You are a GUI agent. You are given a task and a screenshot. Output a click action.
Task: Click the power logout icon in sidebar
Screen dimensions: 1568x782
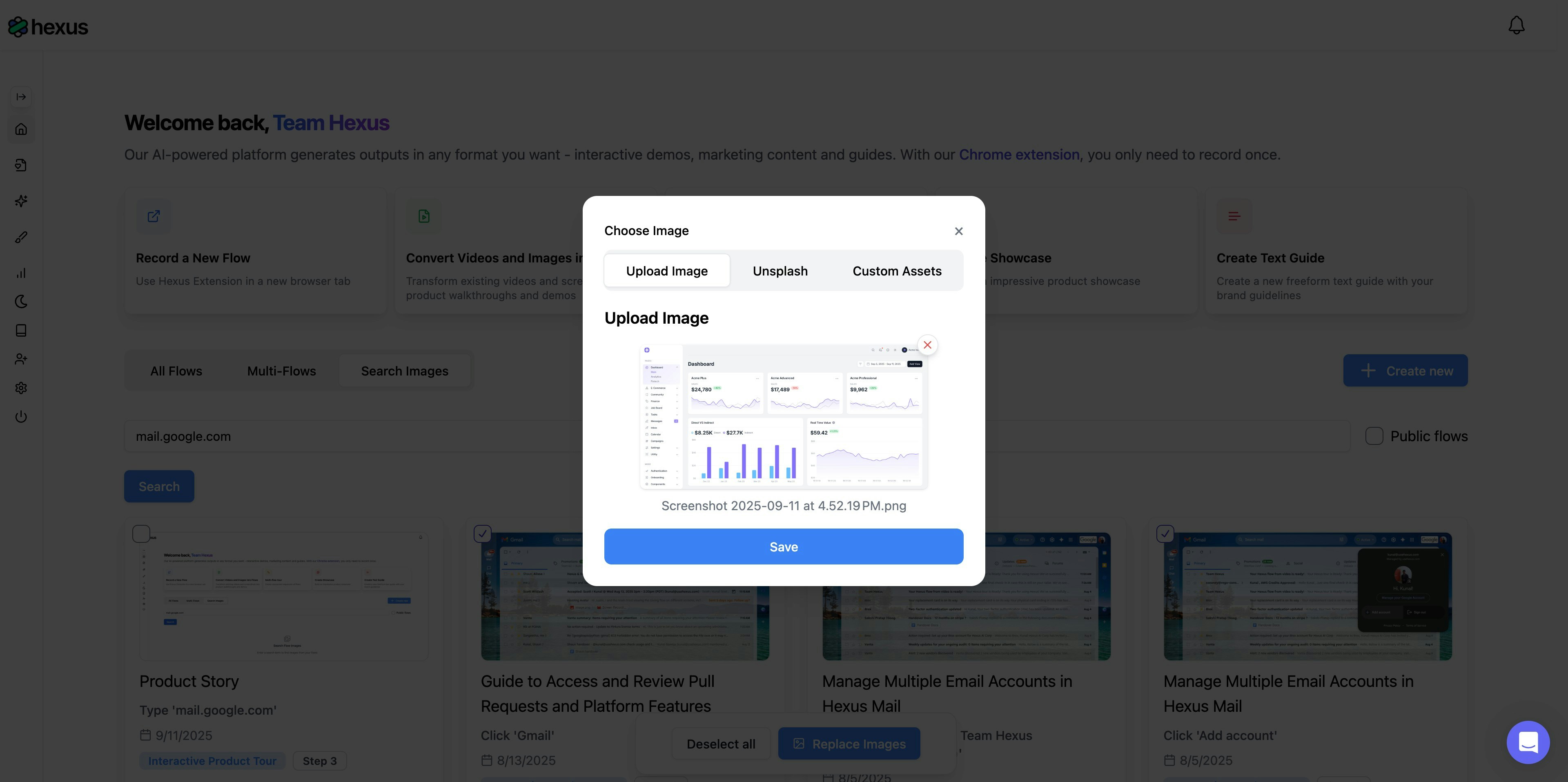tap(21, 417)
